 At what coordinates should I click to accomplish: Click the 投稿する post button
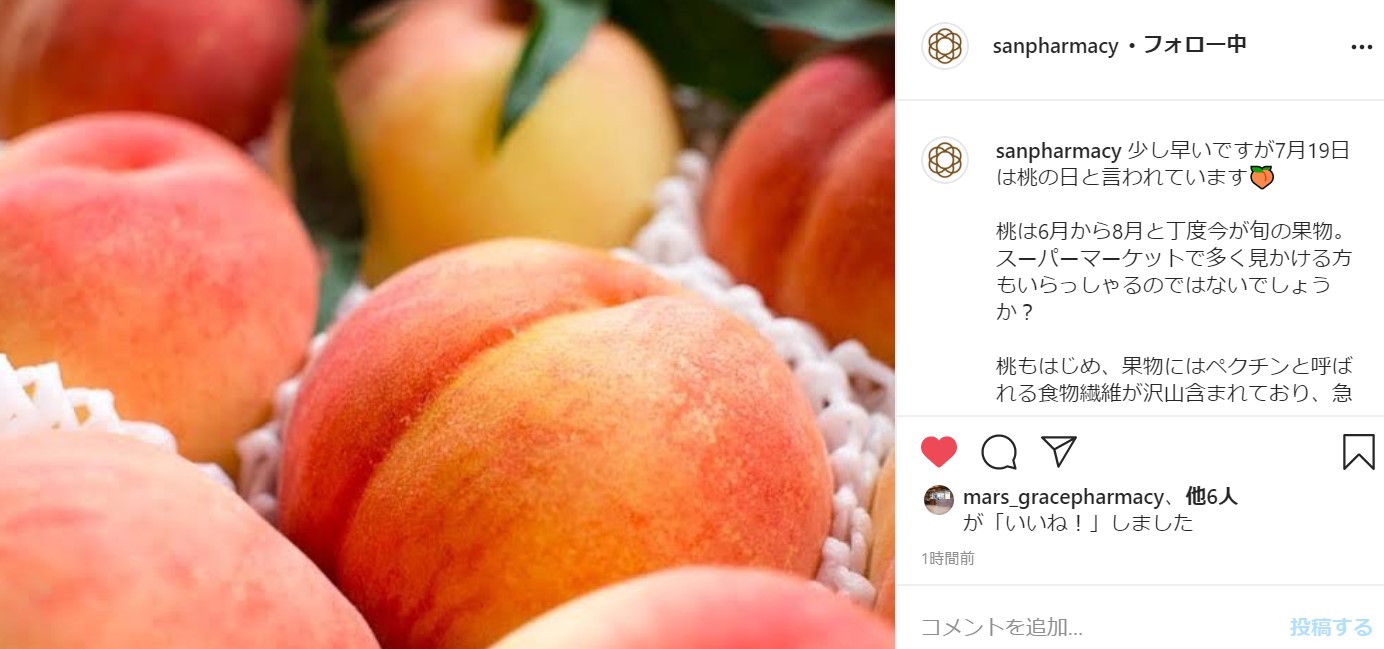[x=1331, y=627]
